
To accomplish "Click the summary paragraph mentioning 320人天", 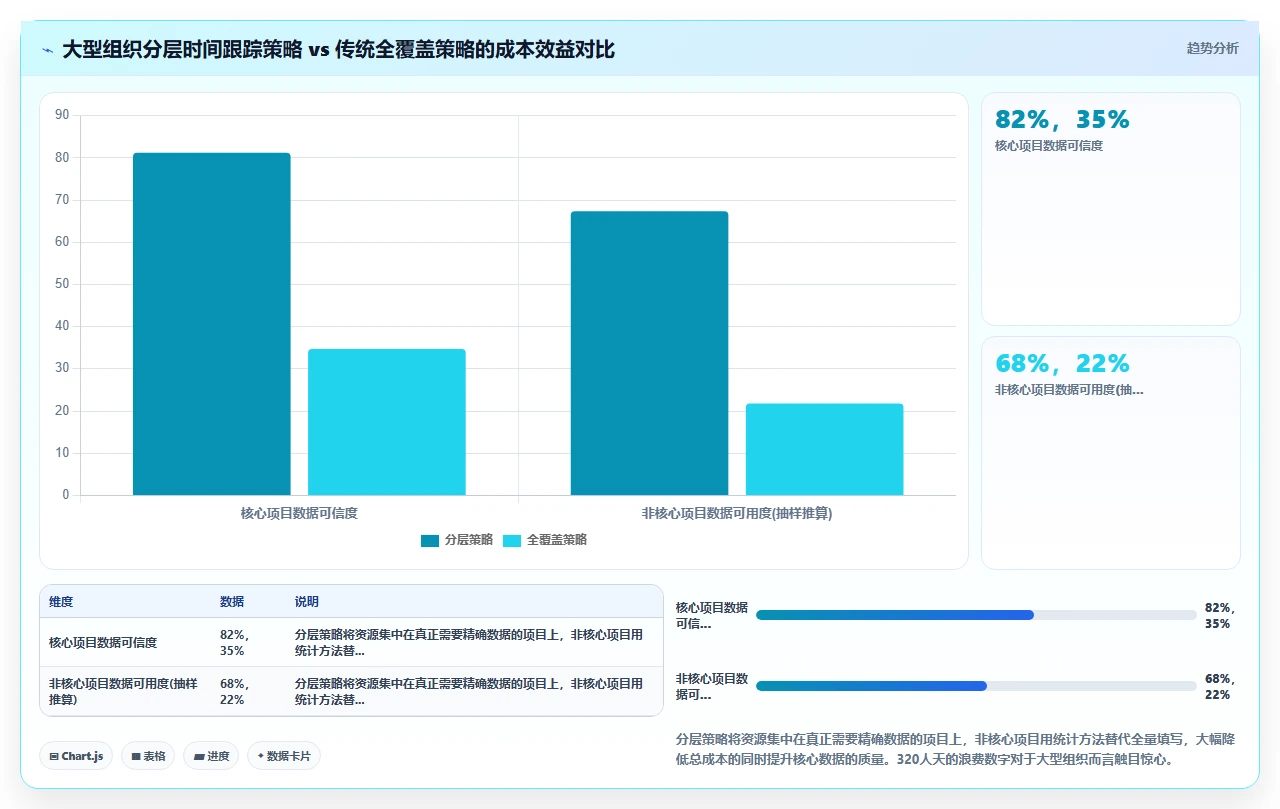I will point(955,749).
